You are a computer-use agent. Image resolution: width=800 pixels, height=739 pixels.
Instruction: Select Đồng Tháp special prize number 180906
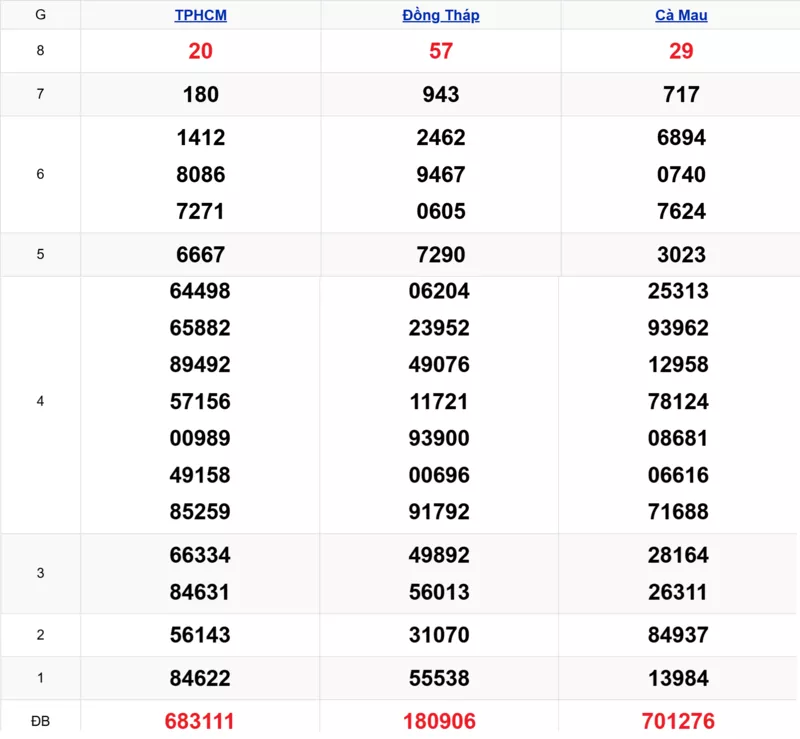point(440,721)
